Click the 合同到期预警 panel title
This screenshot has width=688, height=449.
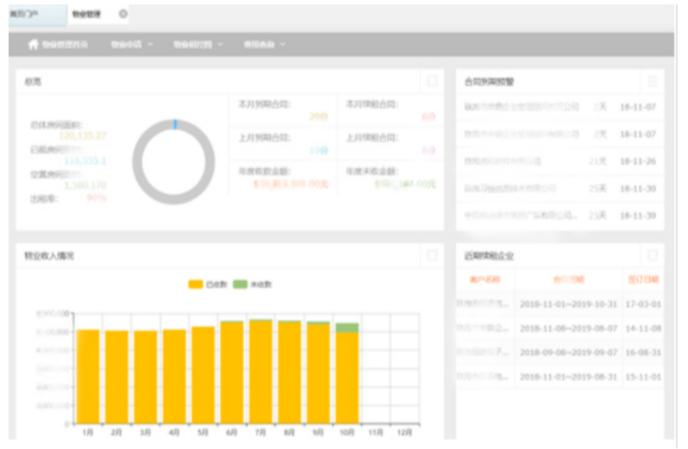(x=489, y=81)
